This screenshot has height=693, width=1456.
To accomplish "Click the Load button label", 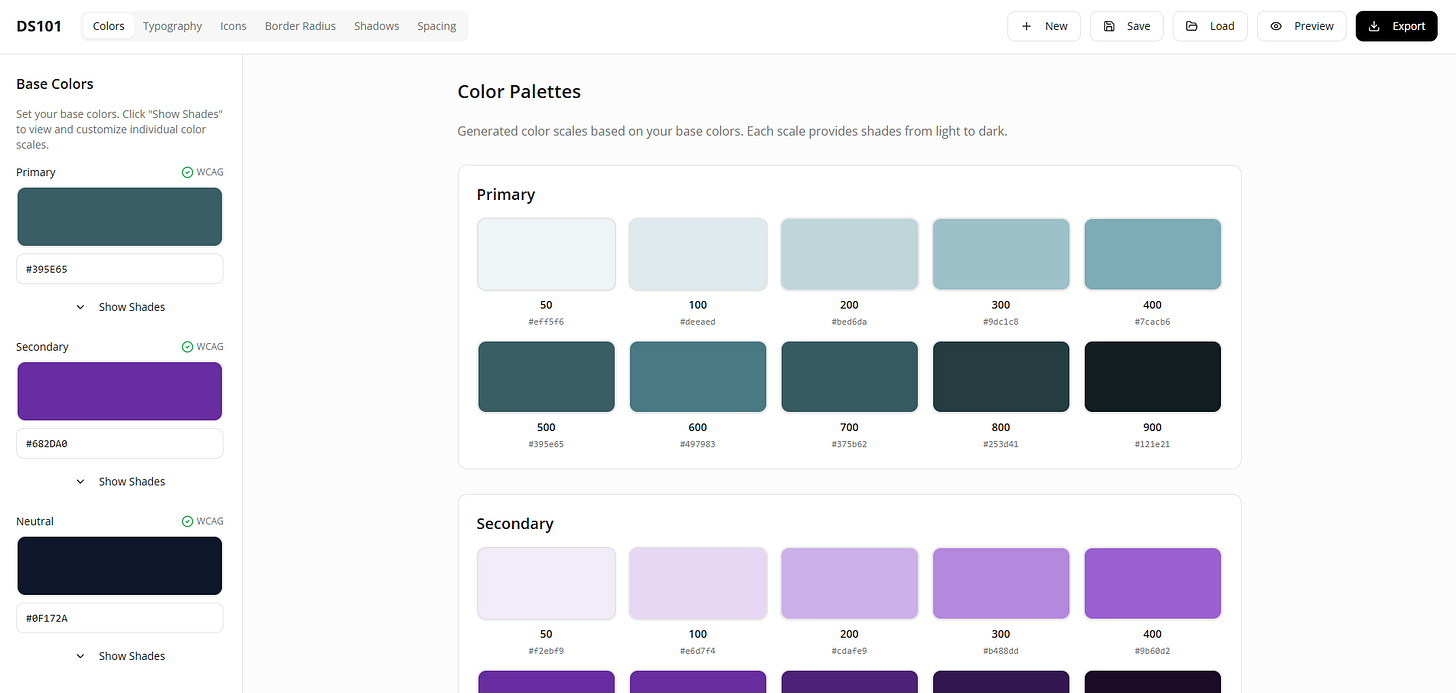I will 1222,26.
